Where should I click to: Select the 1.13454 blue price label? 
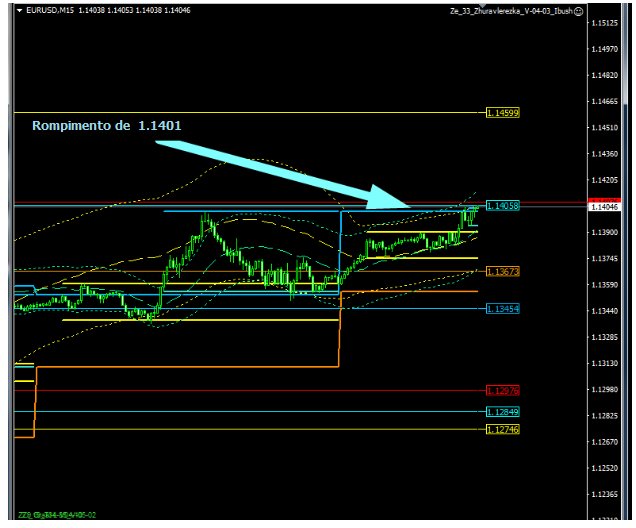tap(503, 309)
